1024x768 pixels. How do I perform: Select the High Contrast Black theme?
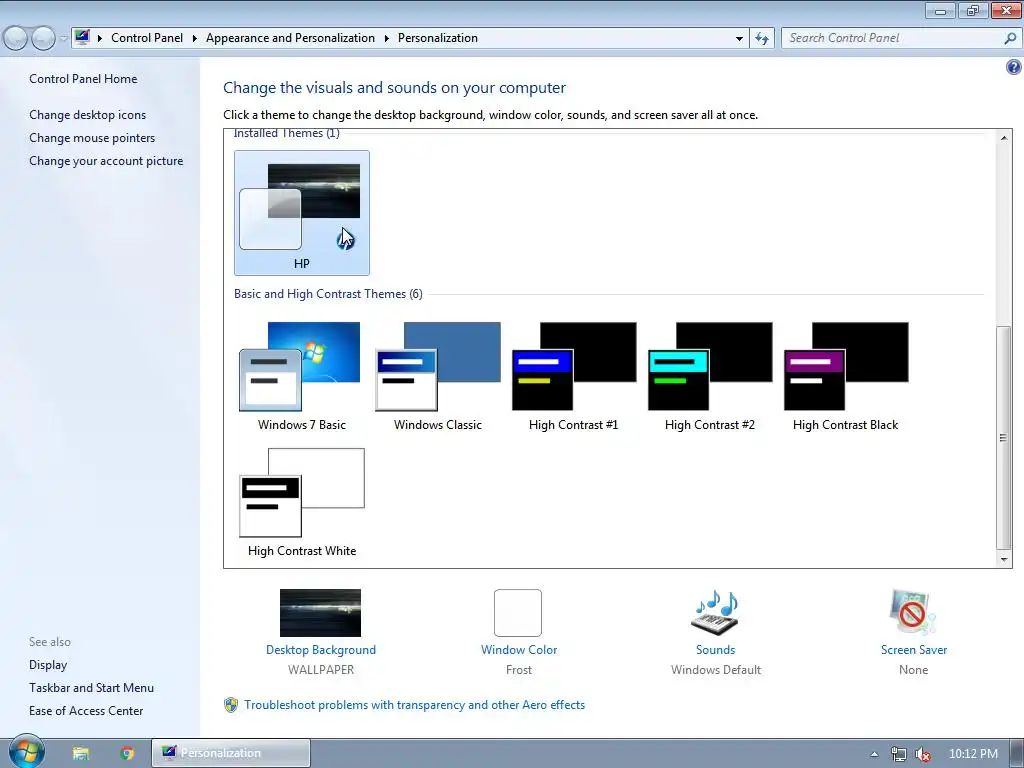846,376
